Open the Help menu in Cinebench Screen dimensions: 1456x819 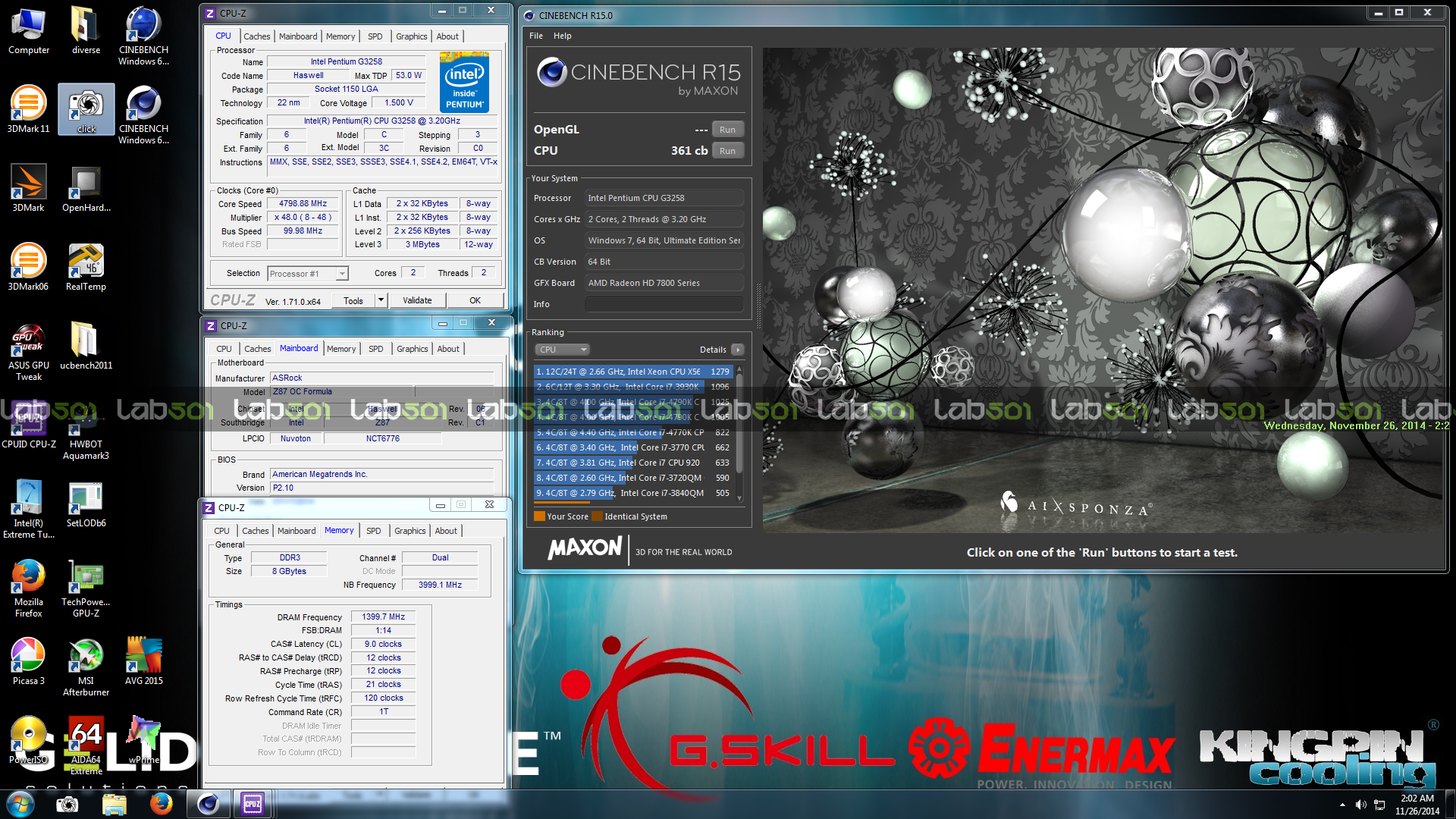pyautogui.click(x=562, y=36)
